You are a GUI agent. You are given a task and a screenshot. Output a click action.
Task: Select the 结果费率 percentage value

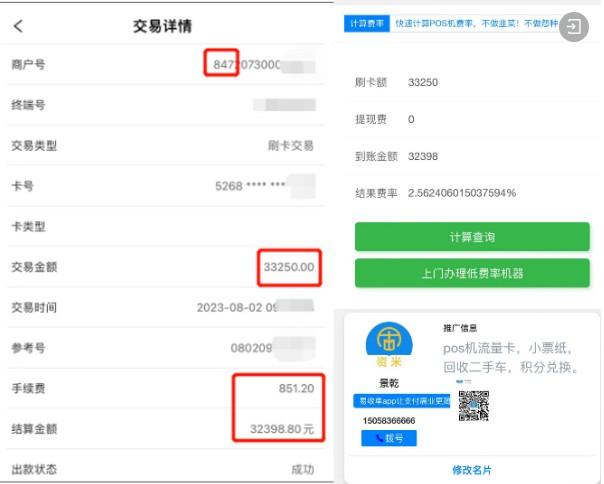462,191
